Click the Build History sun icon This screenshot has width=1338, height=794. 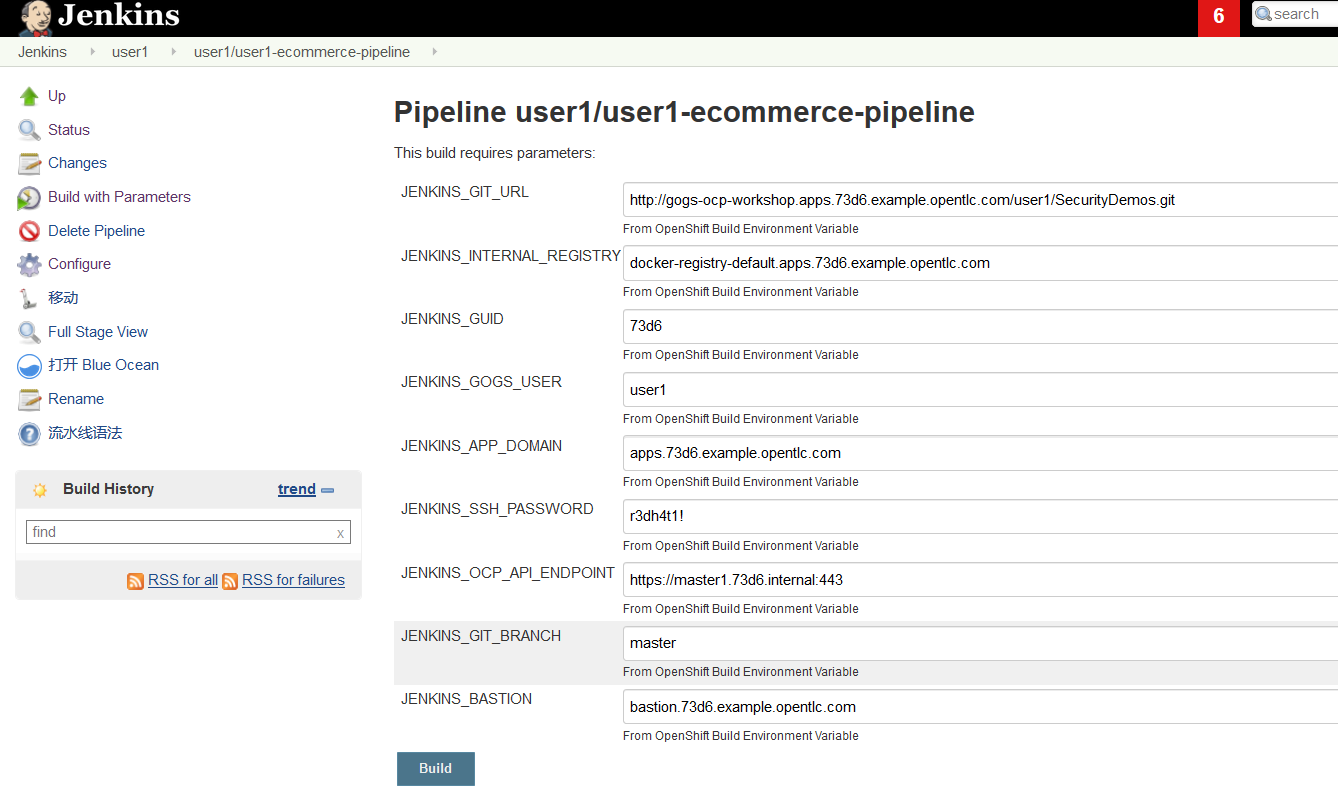point(40,490)
